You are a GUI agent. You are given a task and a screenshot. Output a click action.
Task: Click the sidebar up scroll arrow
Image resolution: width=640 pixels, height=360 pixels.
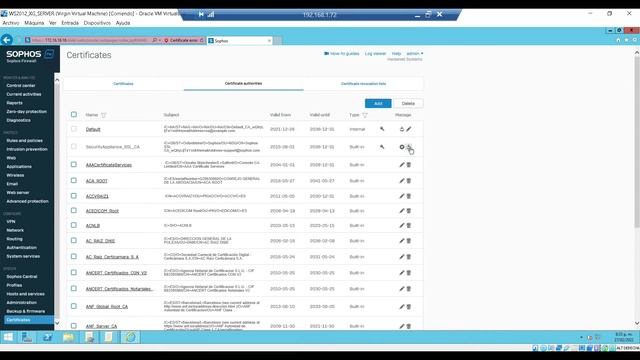tap(57, 80)
